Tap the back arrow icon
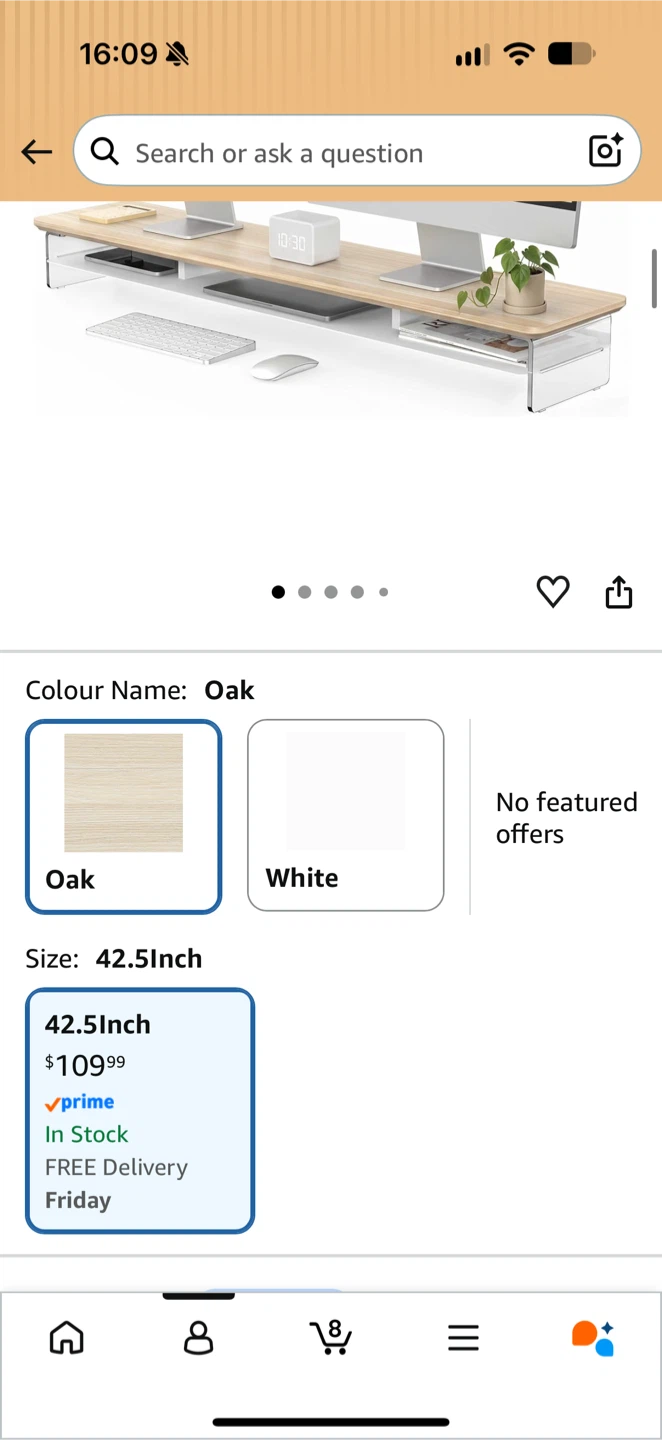662x1440 pixels. (37, 152)
